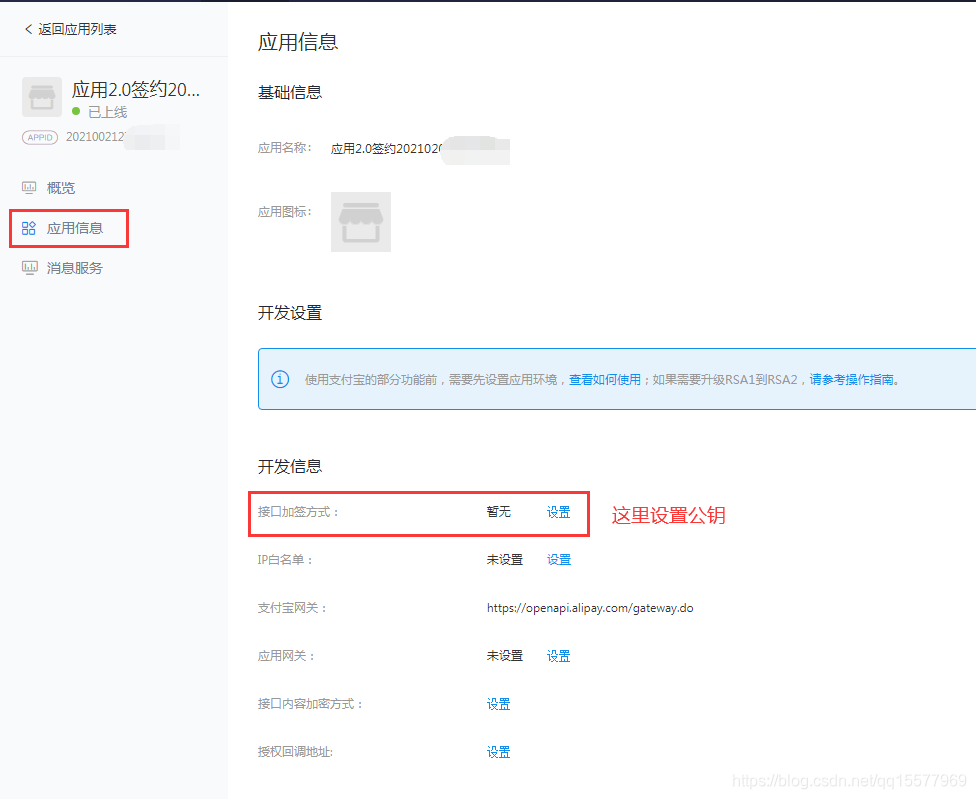The height and width of the screenshot is (799, 976).
Task: Open the 概览 menu item
Action: [x=60, y=188]
